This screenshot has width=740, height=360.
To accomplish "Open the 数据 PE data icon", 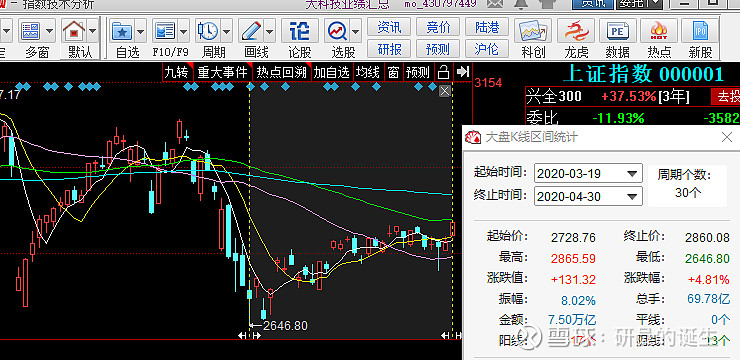I will [617, 32].
